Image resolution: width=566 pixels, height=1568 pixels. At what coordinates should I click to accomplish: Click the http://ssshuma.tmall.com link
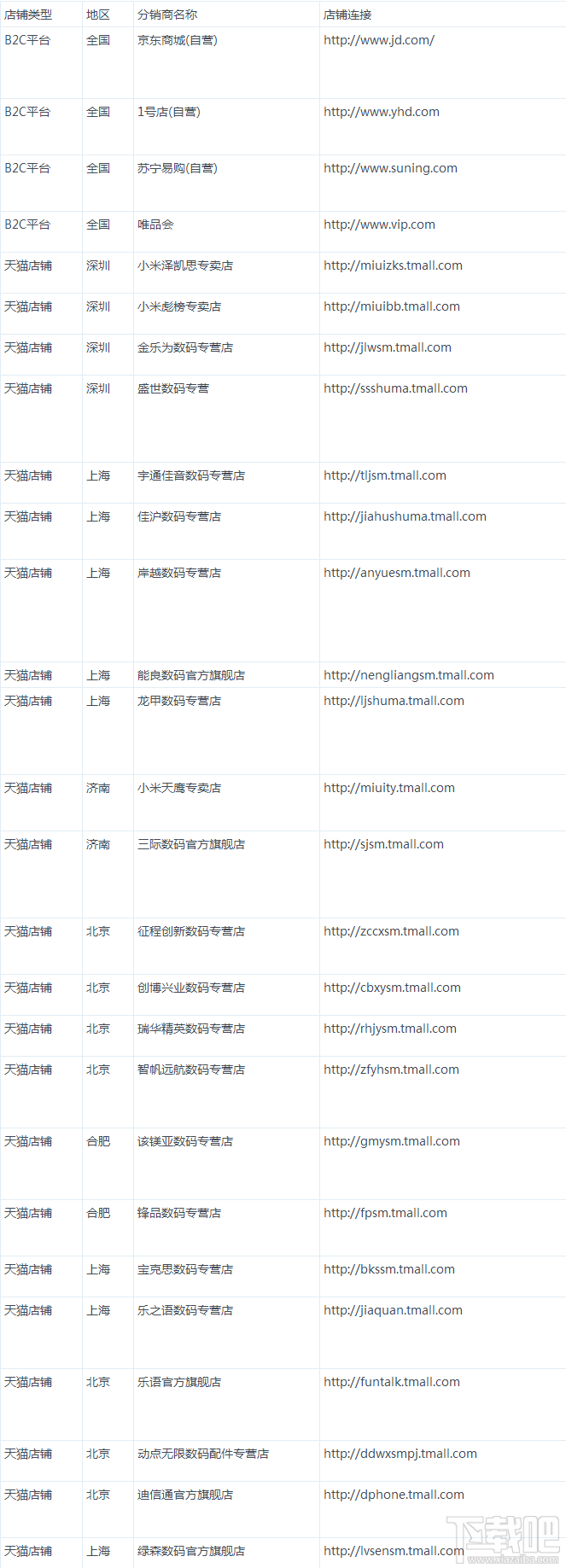tap(395, 388)
